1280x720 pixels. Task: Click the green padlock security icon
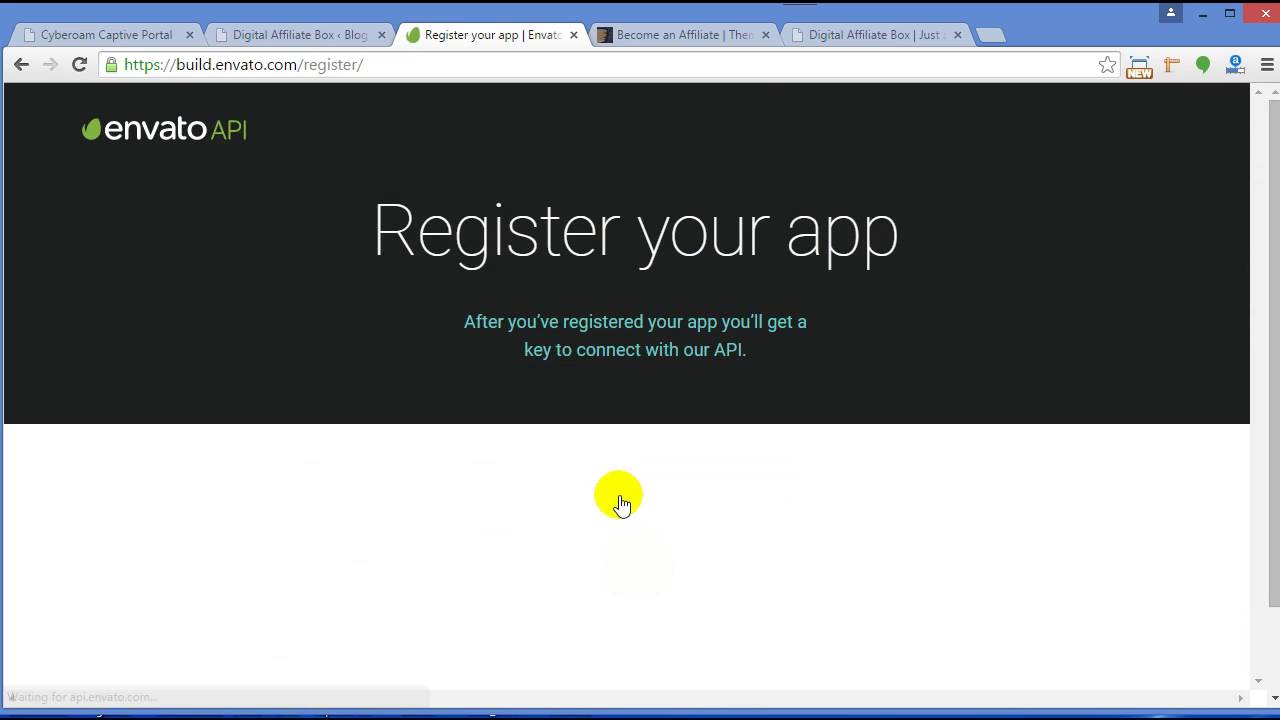coord(111,64)
